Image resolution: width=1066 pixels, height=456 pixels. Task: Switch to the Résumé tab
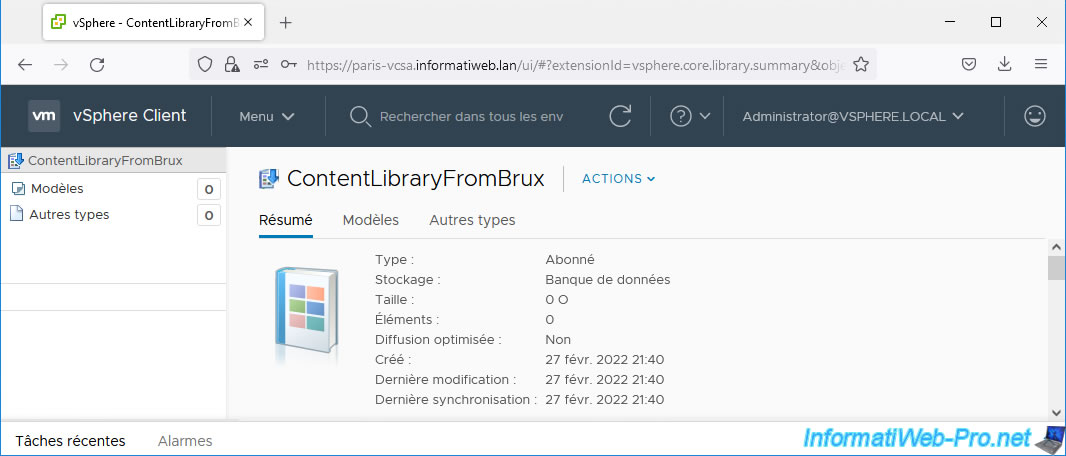[286, 220]
